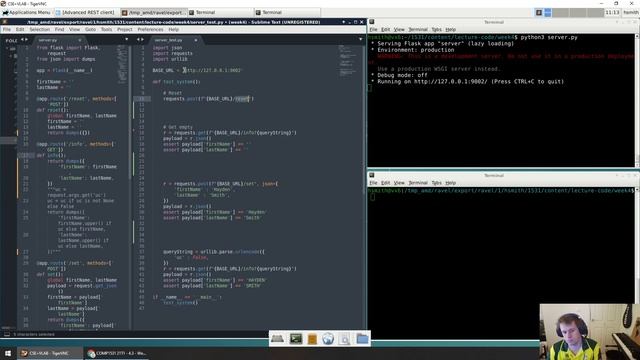Open top Terminal Tabs menu

click(x=437, y=29)
